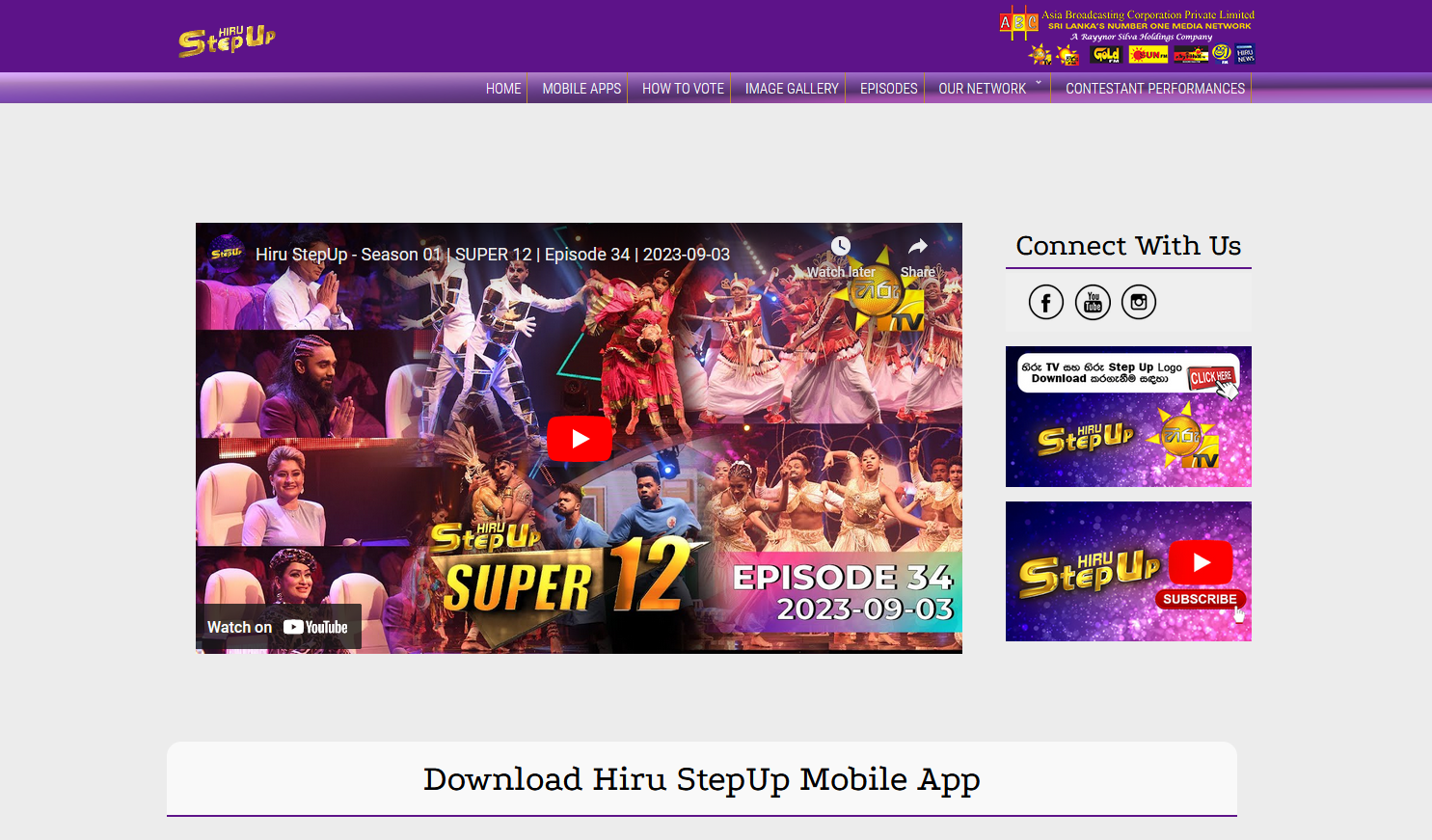Click the ABC corporation logo
1432x840 pixels.
[x=1018, y=22]
